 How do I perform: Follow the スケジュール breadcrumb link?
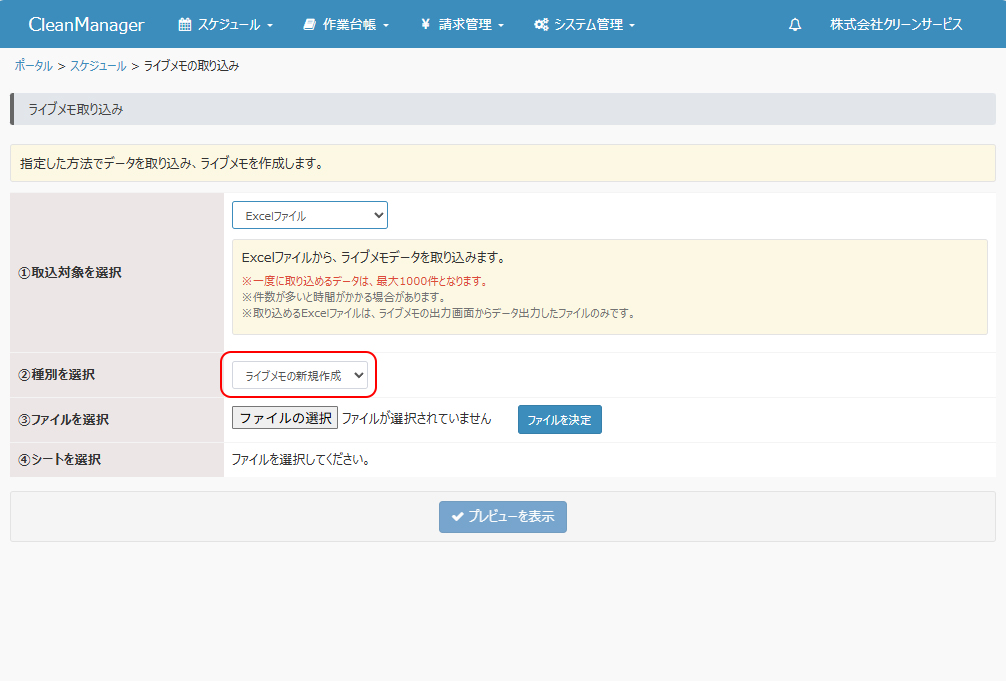[x=98, y=66]
